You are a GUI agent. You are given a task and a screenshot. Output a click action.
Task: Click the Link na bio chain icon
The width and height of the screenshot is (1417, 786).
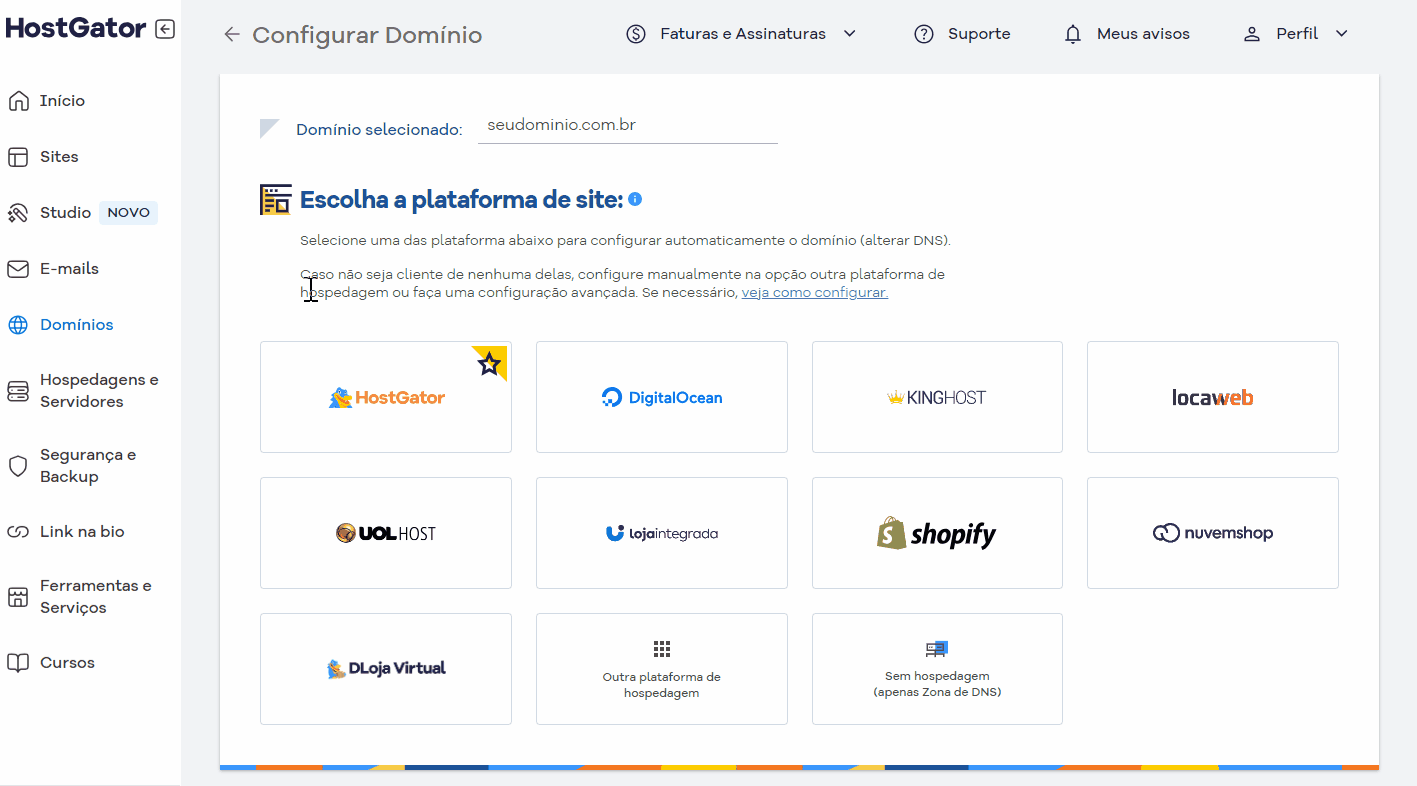click(x=18, y=532)
